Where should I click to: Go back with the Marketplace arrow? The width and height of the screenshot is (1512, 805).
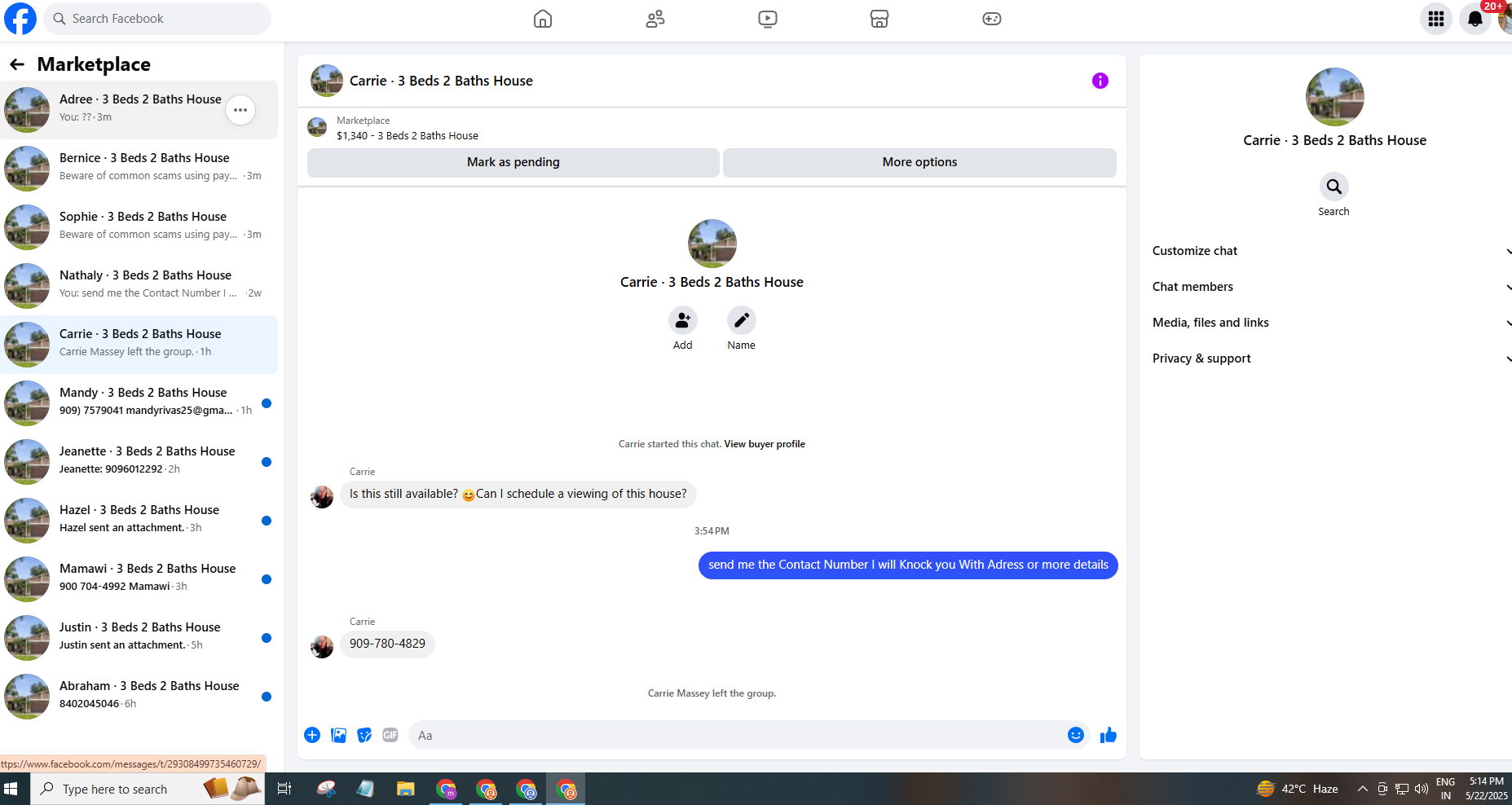coord(17,64)
